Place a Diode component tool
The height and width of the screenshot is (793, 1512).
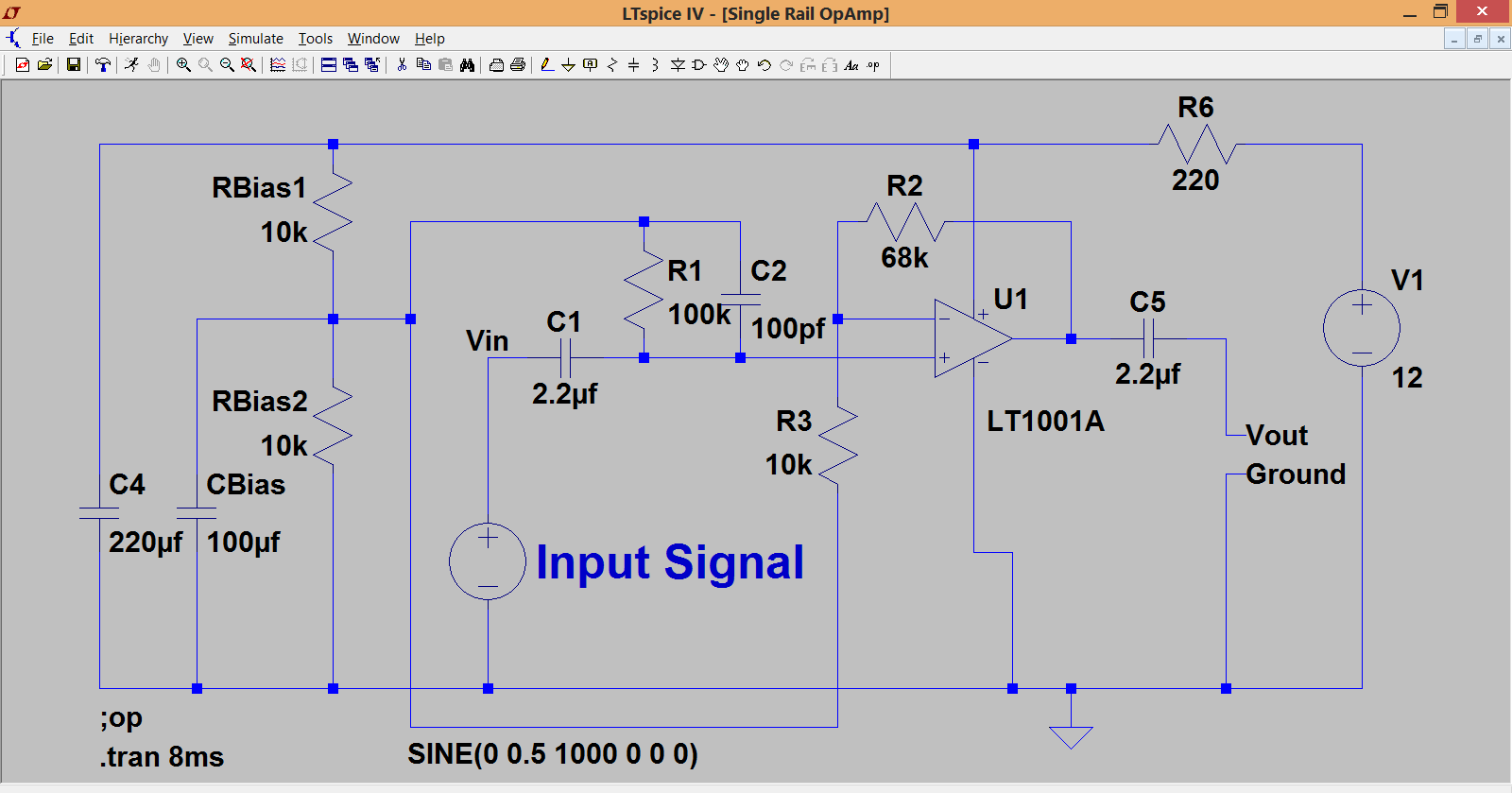(678, 65)
